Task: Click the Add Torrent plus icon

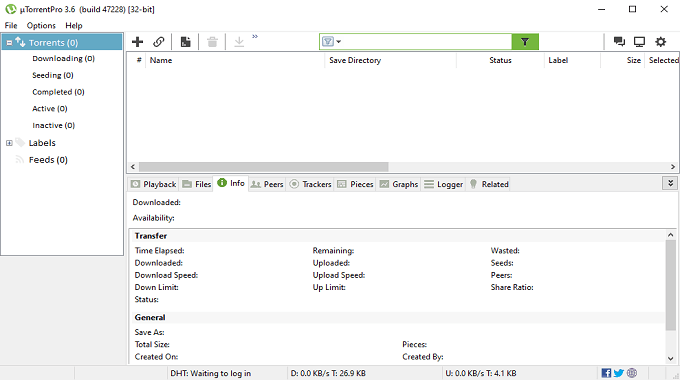Action: (137, 42)
